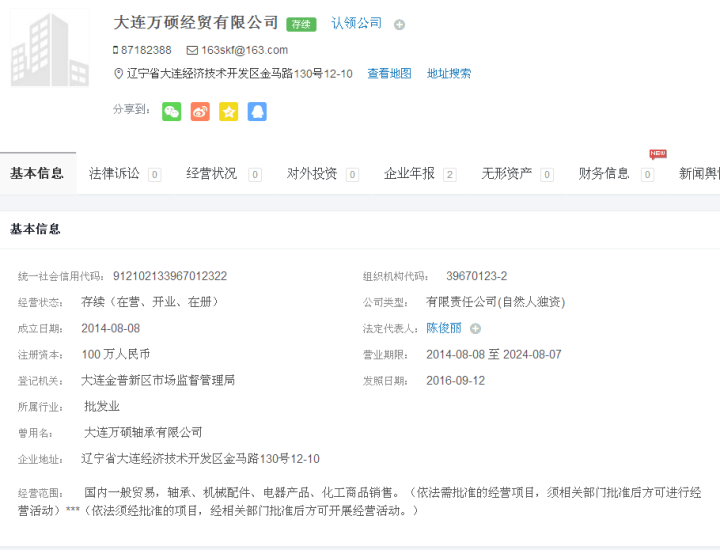
Task: Open legal representative 陈俊丽 link
Action: (x=444, y=328)
